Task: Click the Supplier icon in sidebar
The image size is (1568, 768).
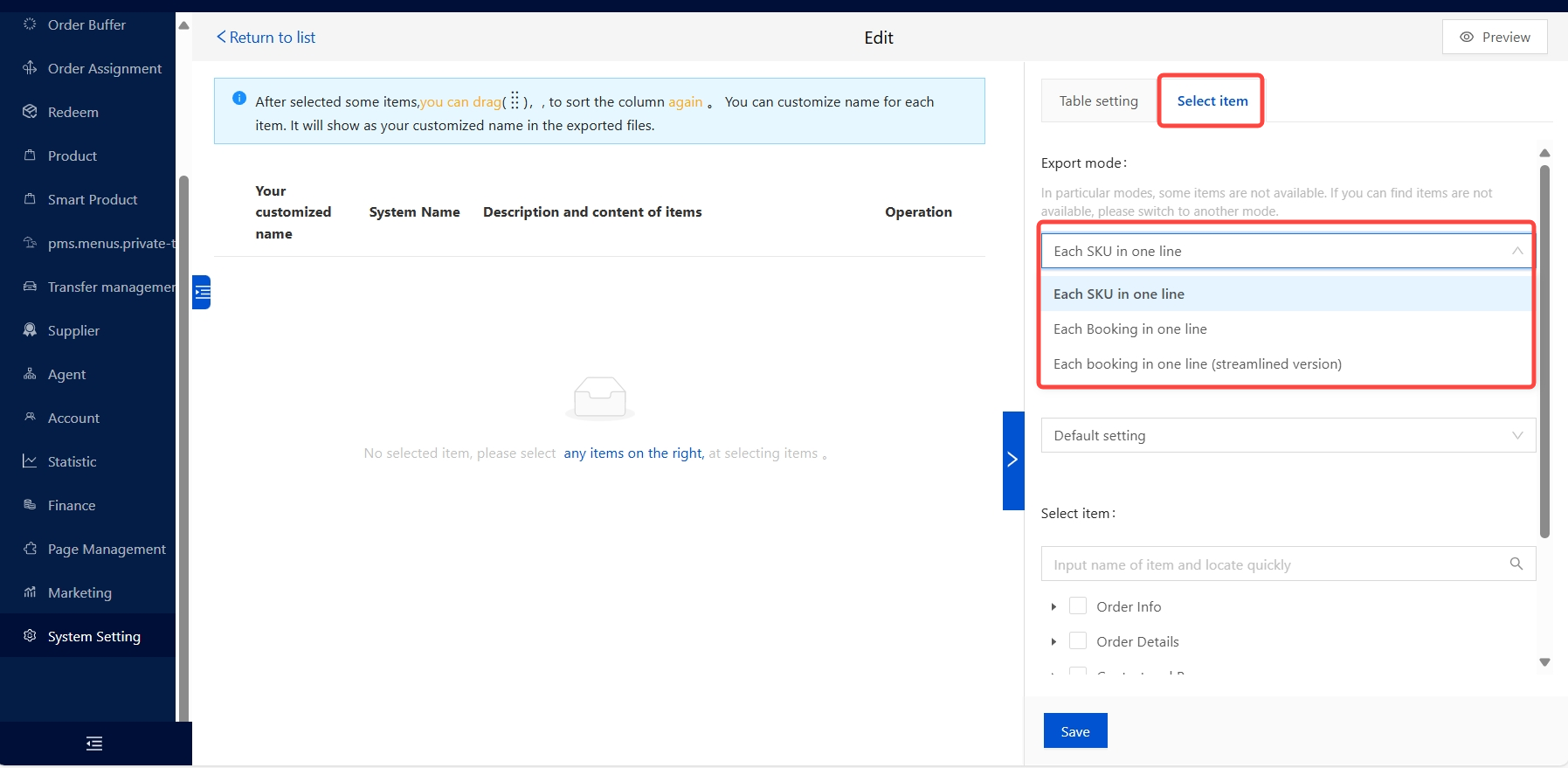Action: click(30, 330)
